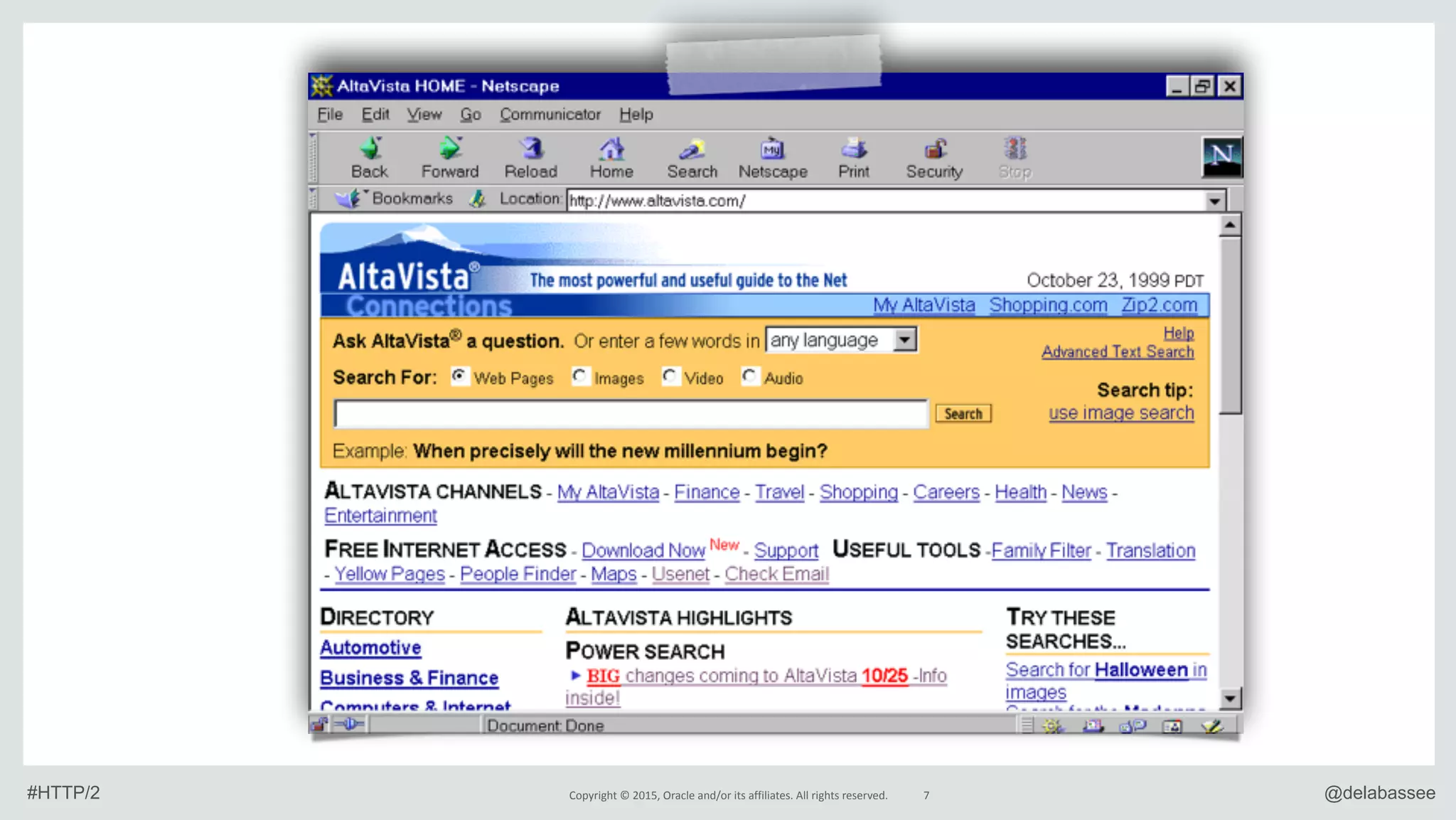The image size is (1456, 820).
Task: Open the Newsgroups icon in component bar
Action: (x=1133, y=725)
